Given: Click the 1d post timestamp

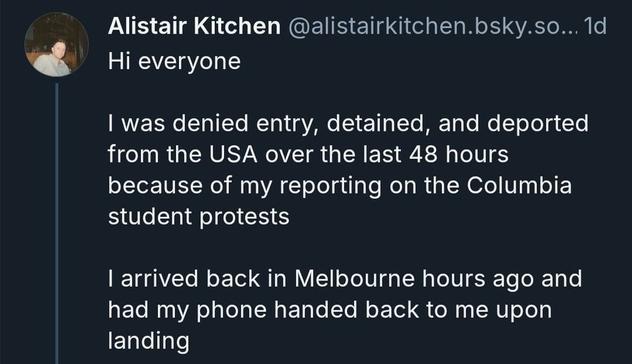Looking at the screenshot, I should (x=595, y=26).
